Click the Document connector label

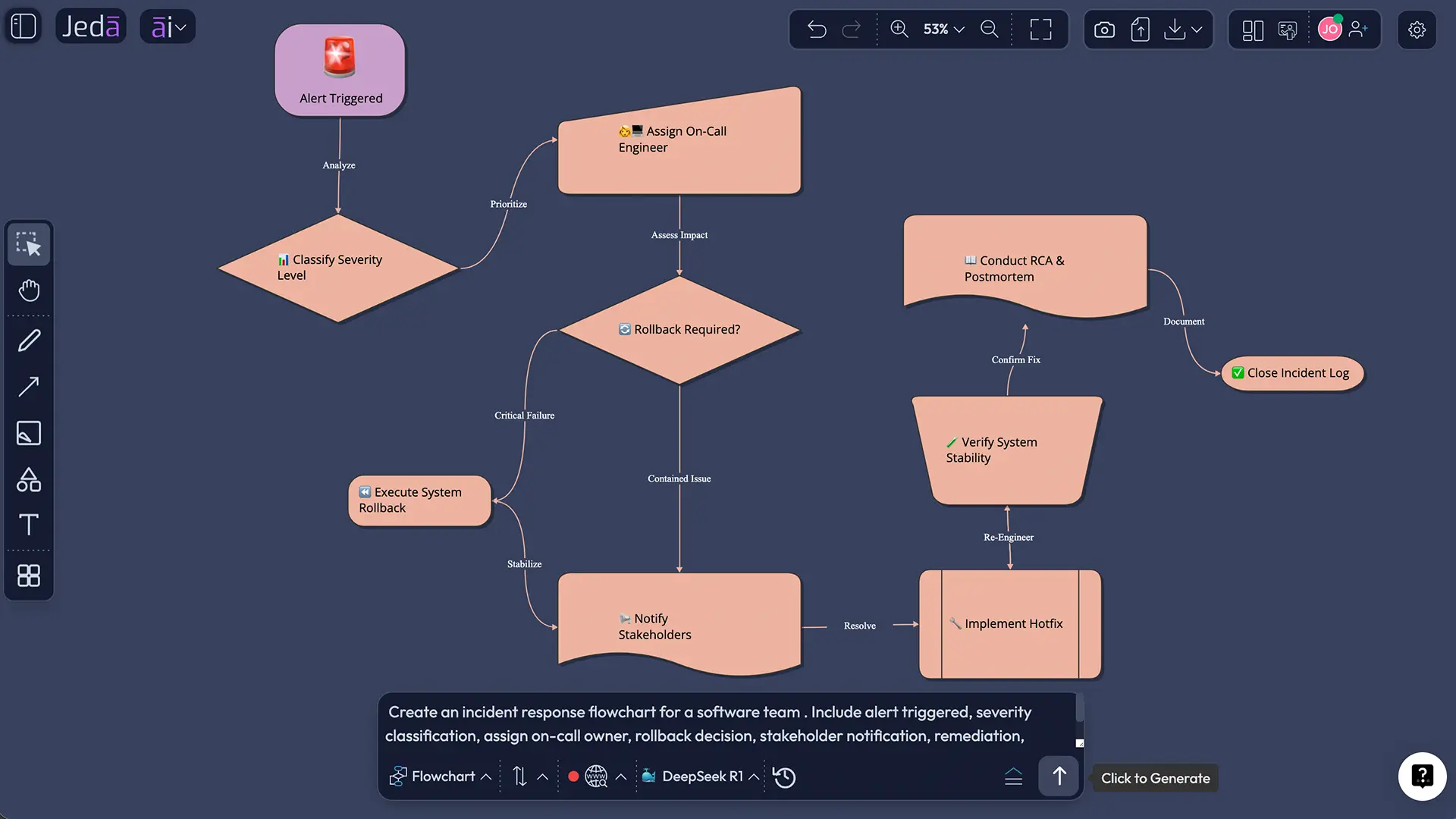1184,322
